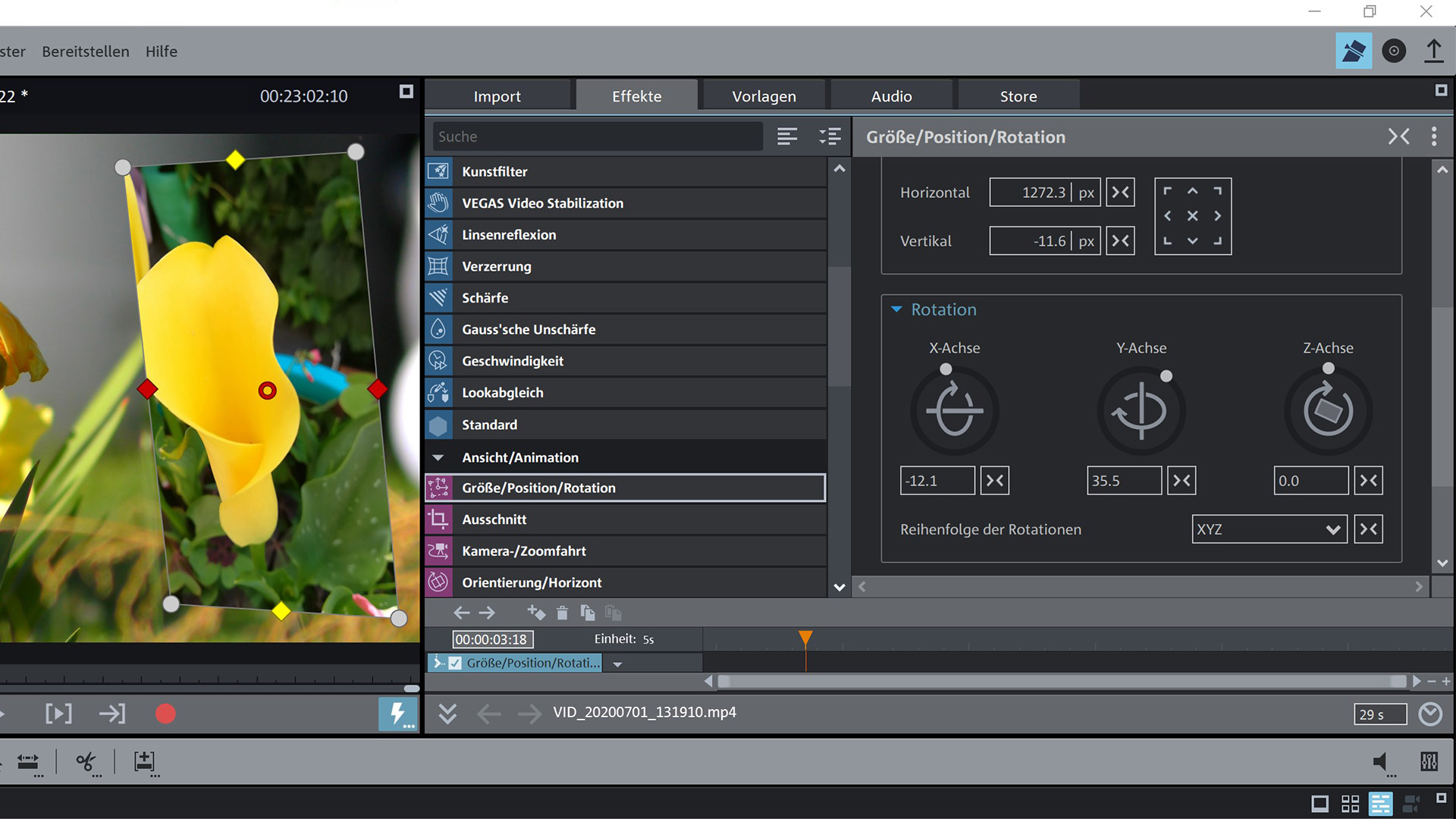This screenshot has height=819, width=1456.
Task: Click the red record button
Action: tap(165, 714)
